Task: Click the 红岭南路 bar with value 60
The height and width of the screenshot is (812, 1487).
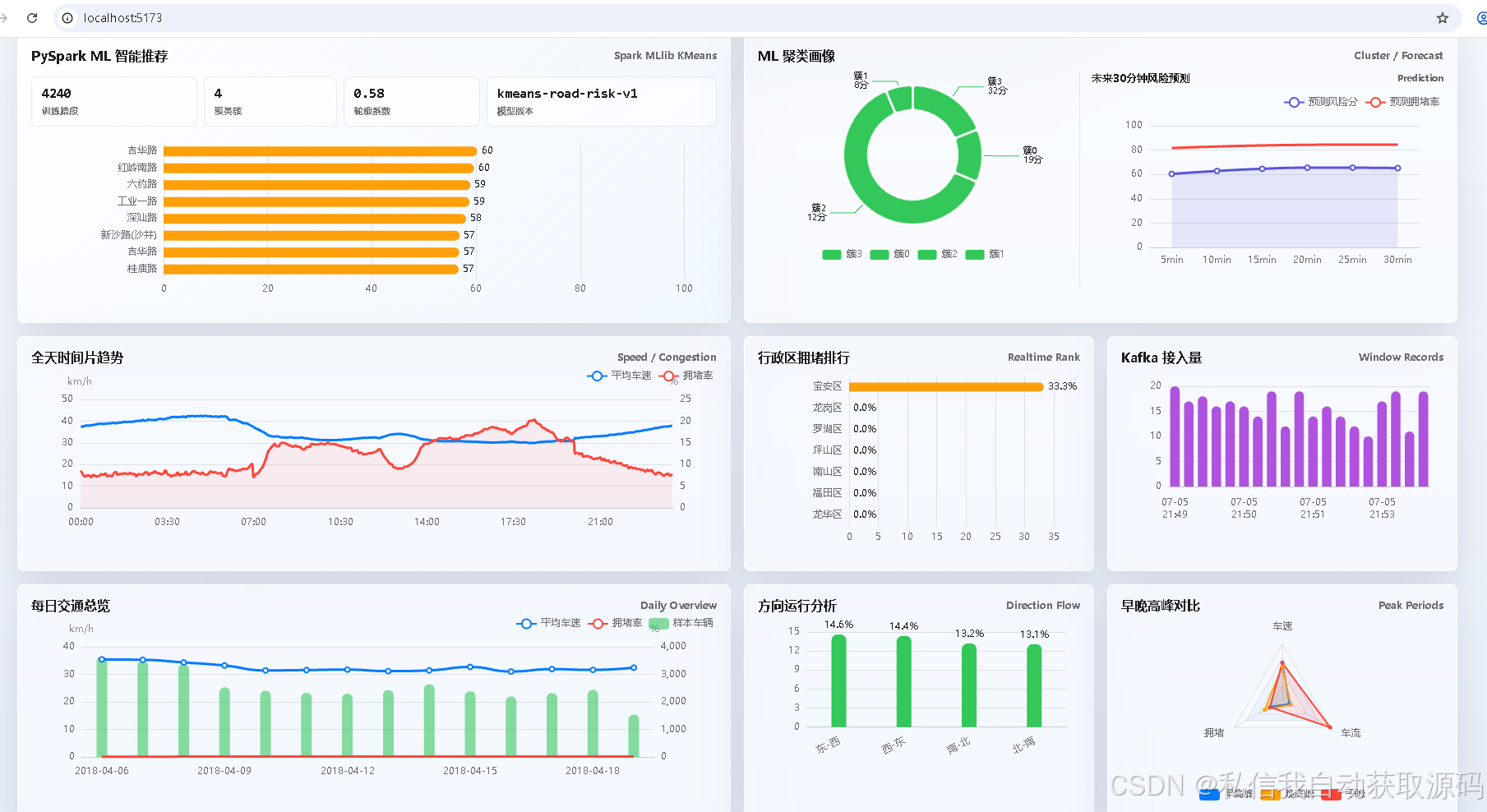Action: [319, 168]
